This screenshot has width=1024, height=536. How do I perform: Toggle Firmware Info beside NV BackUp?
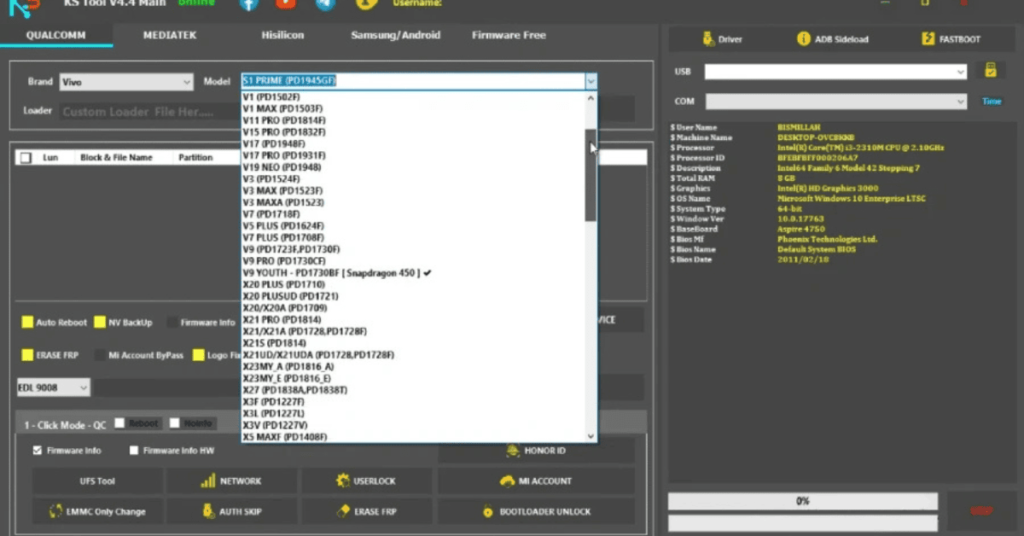pos(172,323)
